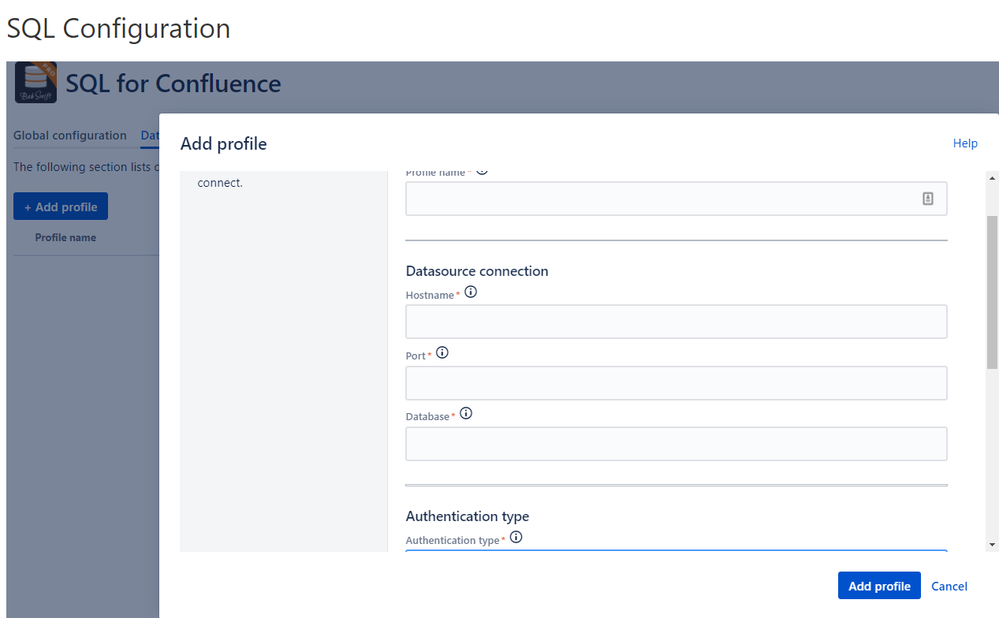Click the info icon beside Database label
This screenshot has height=618, width=999.
click(x=465, y=413)
